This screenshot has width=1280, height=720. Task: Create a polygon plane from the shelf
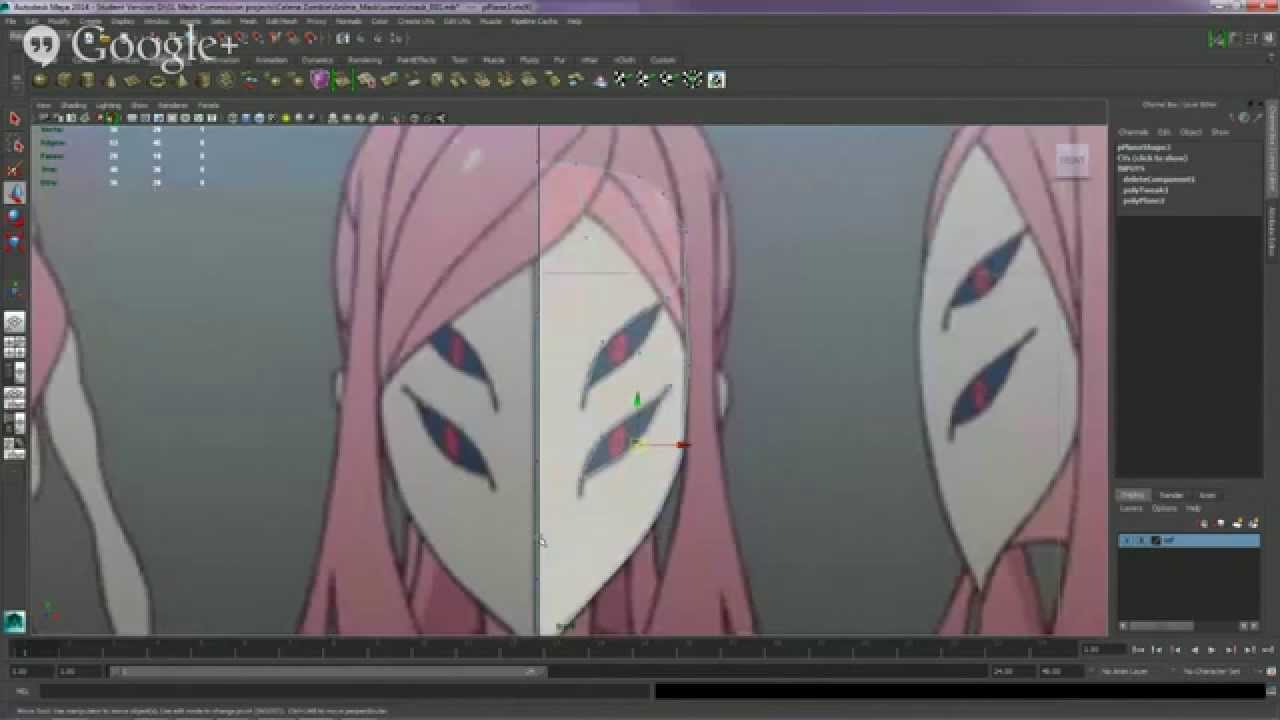click(133, 80)
